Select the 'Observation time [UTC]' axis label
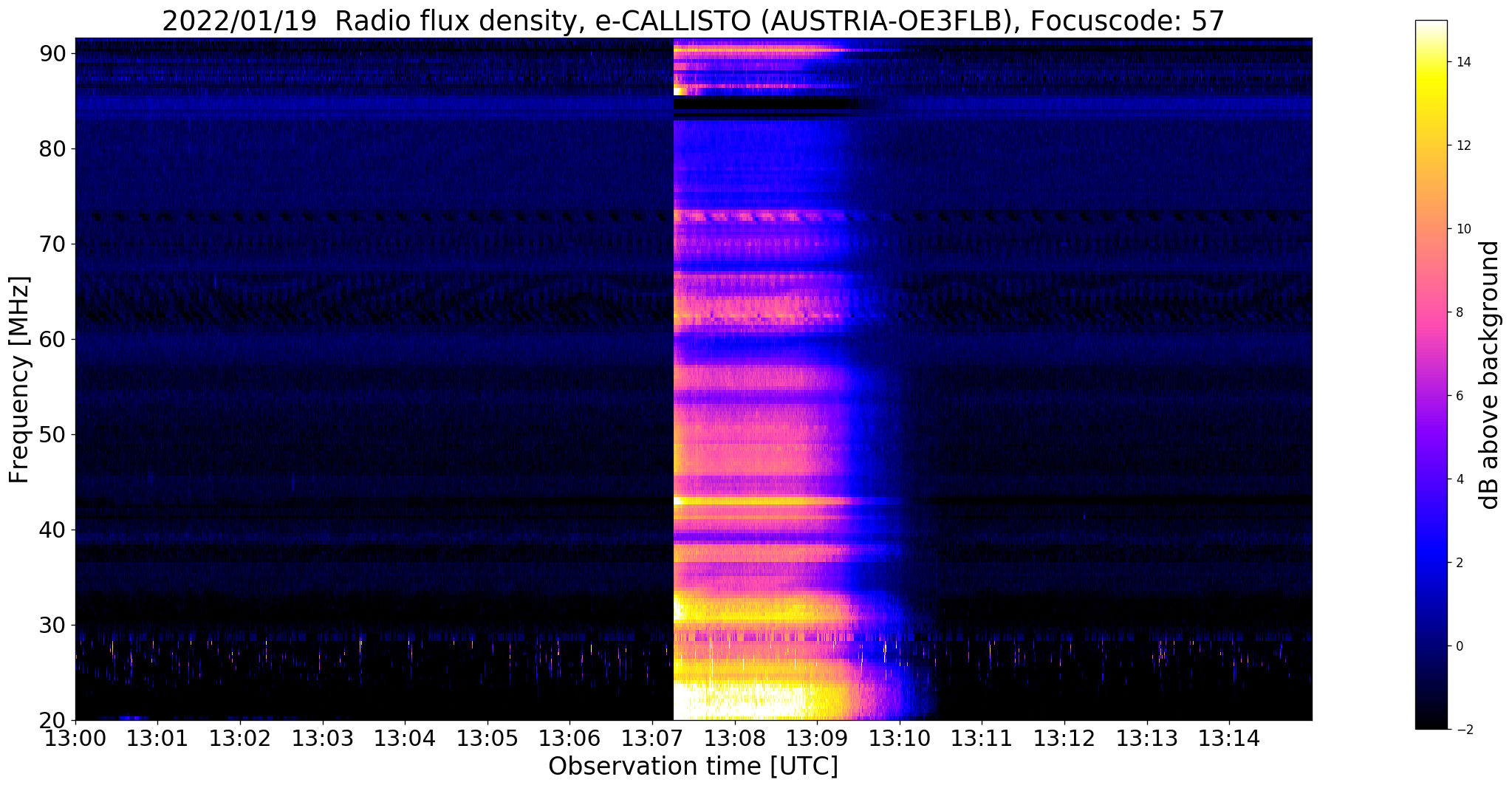Image resolution: width=1512 pixels, height=788 pixels. pos(693,767)
